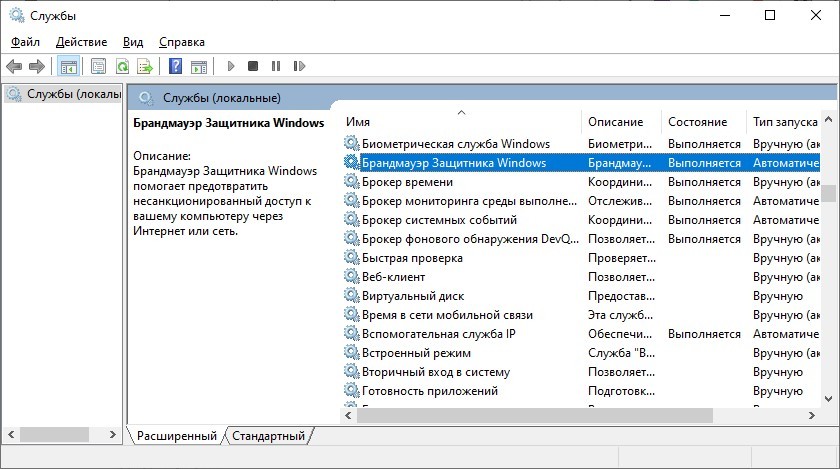Click the Back arrow in toolbar
Image resolution: width=840 pixels, height=469 pixels.
[x=14, y=66]
